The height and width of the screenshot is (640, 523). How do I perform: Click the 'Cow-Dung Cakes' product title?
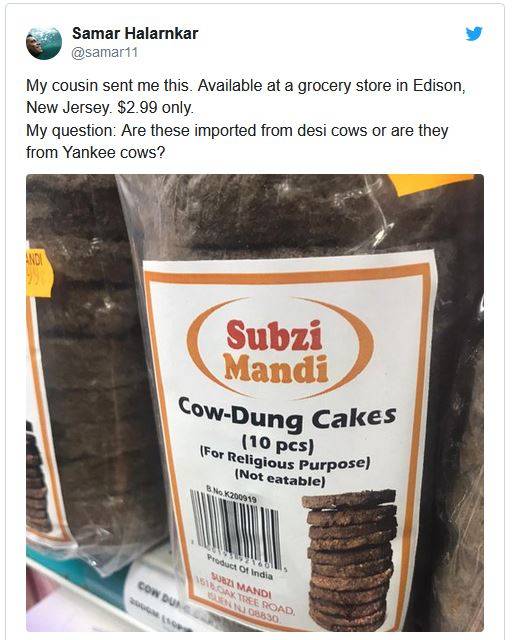288,417
